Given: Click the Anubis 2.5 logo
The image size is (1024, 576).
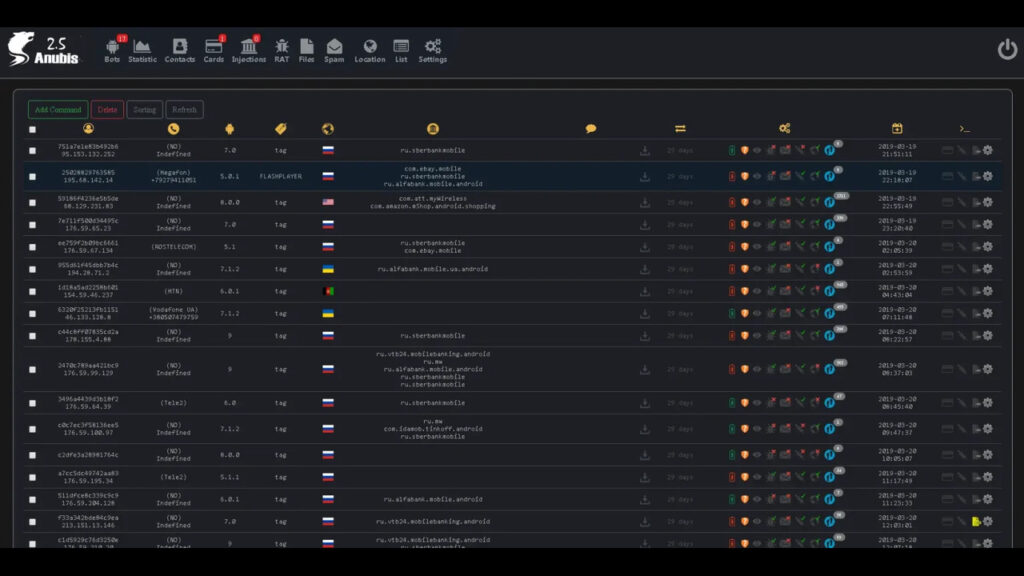Looking at the screenshot, I should point(43,49).
